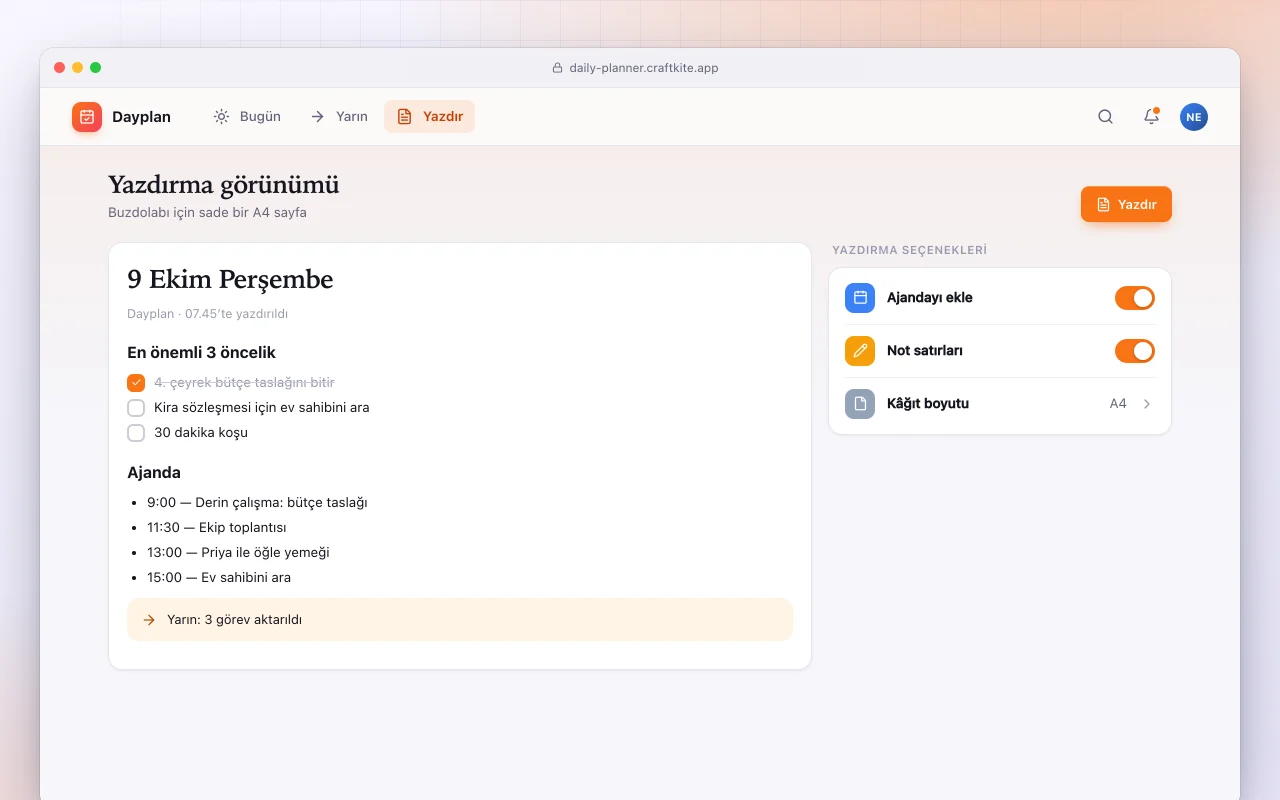The height and width of the screenshot is (800, 1280).
Task: Click the En önemli 3 öncelik heading
Action: click(201, 353)
